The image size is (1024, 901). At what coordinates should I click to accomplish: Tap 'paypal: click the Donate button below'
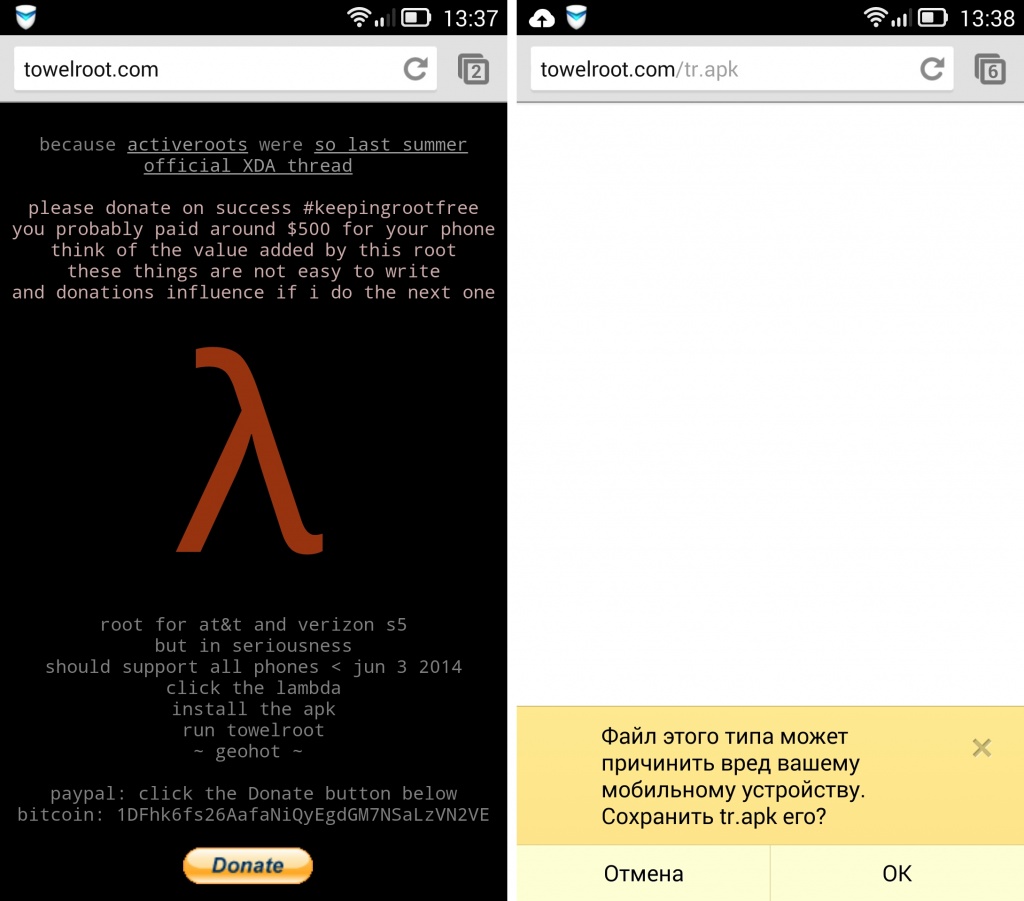[253, 793]
